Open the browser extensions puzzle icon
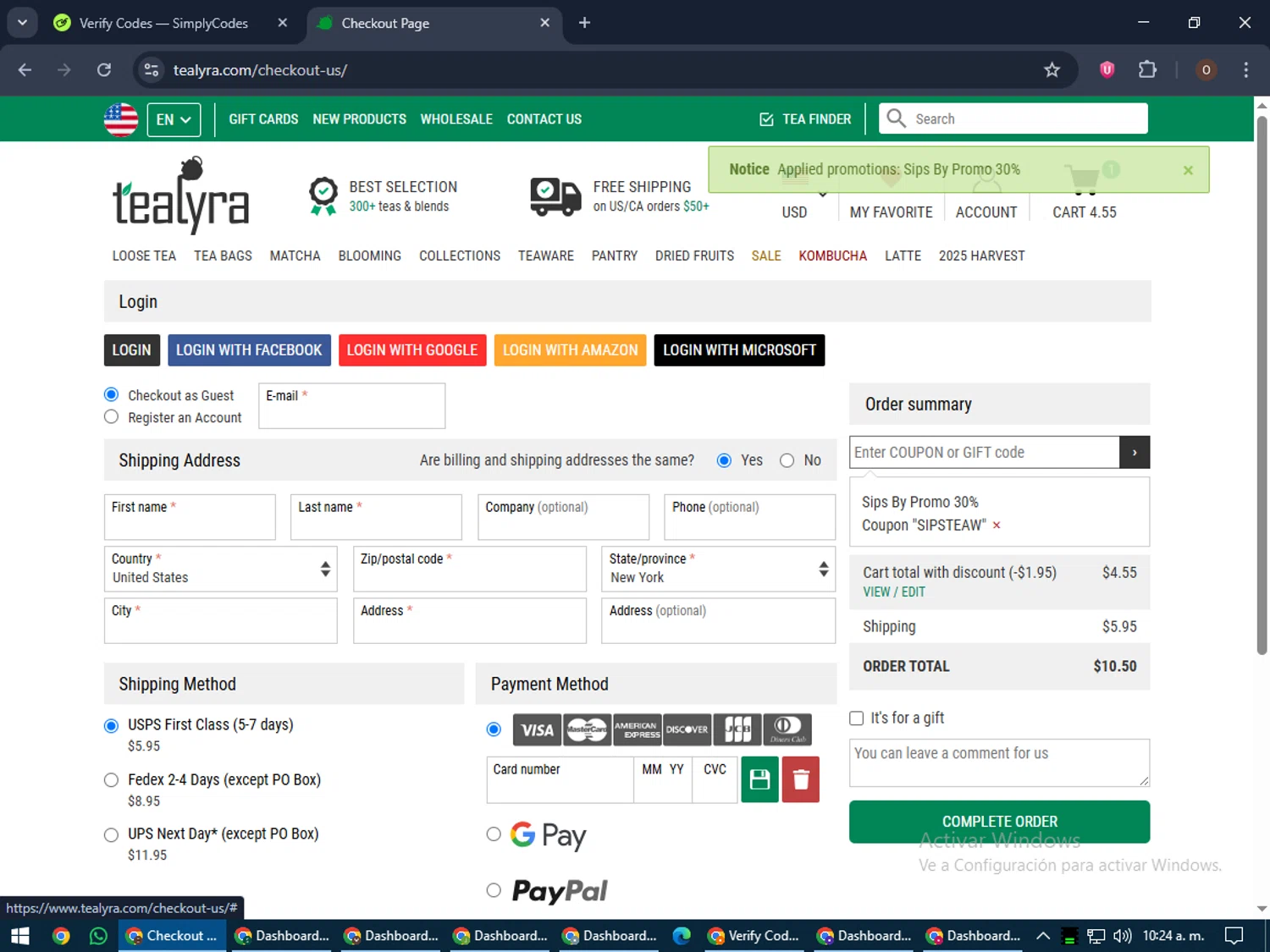The height and width of the screenshot is (952, 1270). [x=1147, y=69]
